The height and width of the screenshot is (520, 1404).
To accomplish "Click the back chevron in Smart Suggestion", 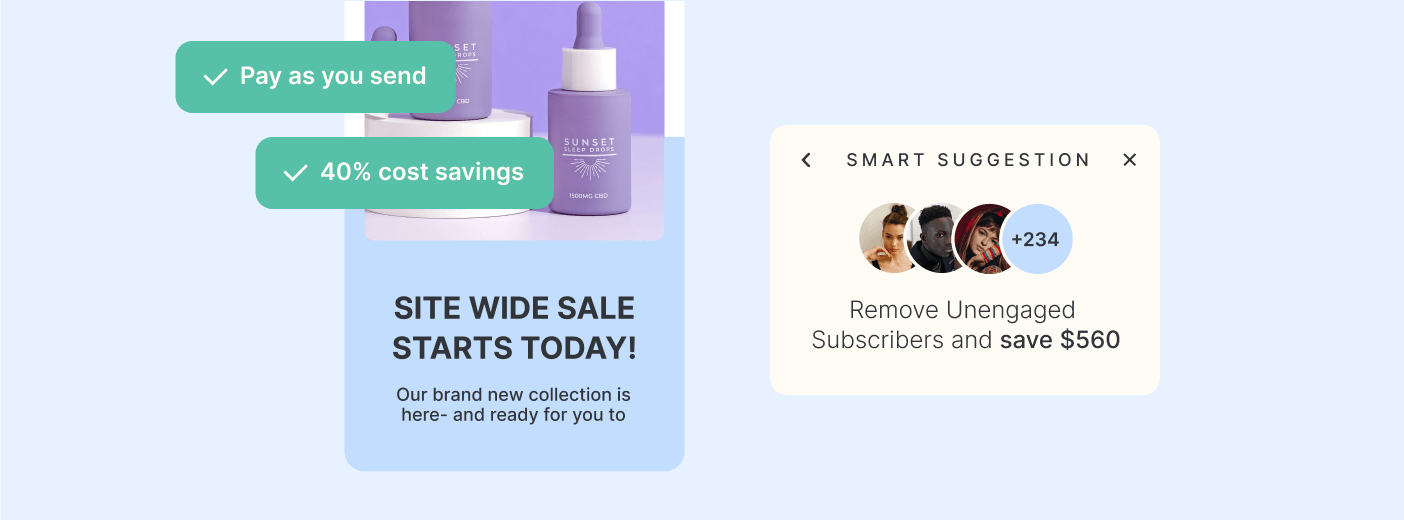I will click(806, 160).
